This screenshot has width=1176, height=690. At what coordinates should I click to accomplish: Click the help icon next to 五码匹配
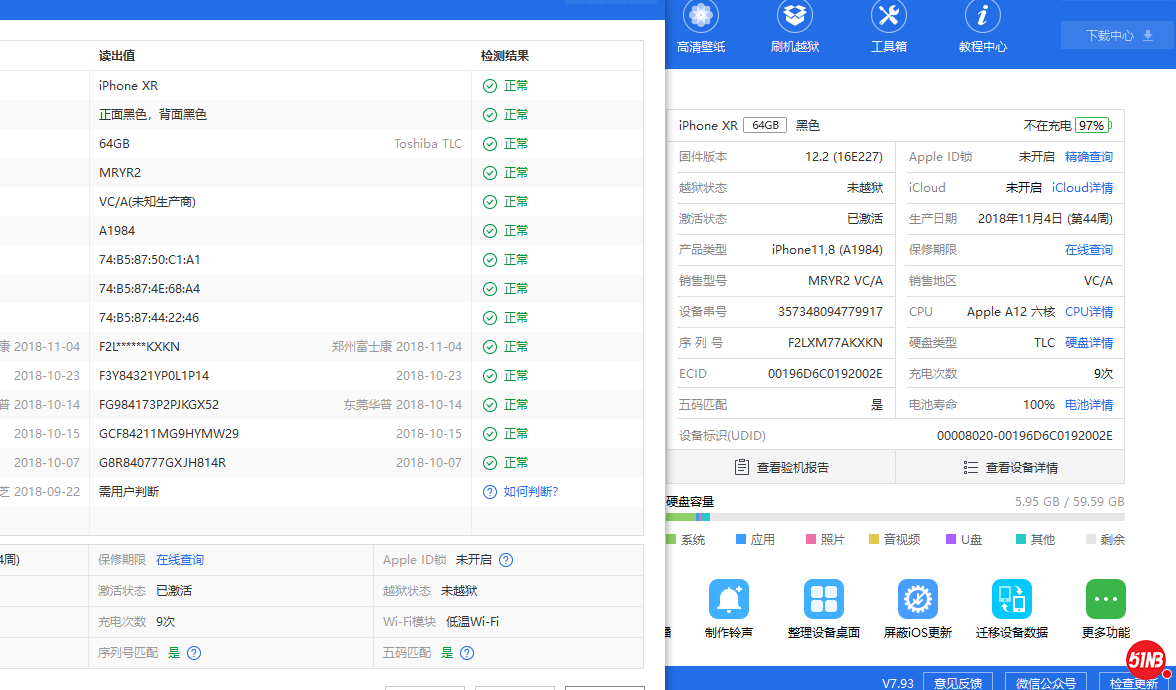[466, 653]
